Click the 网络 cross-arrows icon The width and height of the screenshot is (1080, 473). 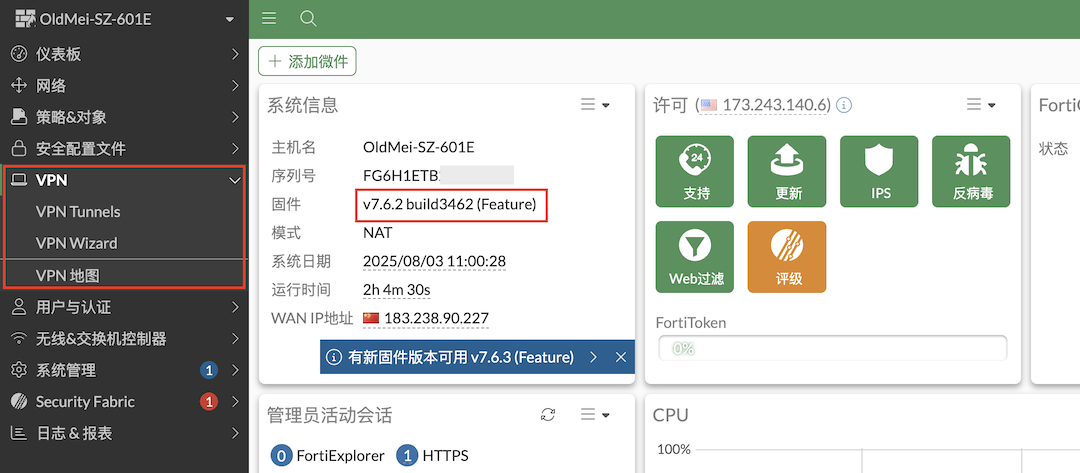click(x=19, y=86)
